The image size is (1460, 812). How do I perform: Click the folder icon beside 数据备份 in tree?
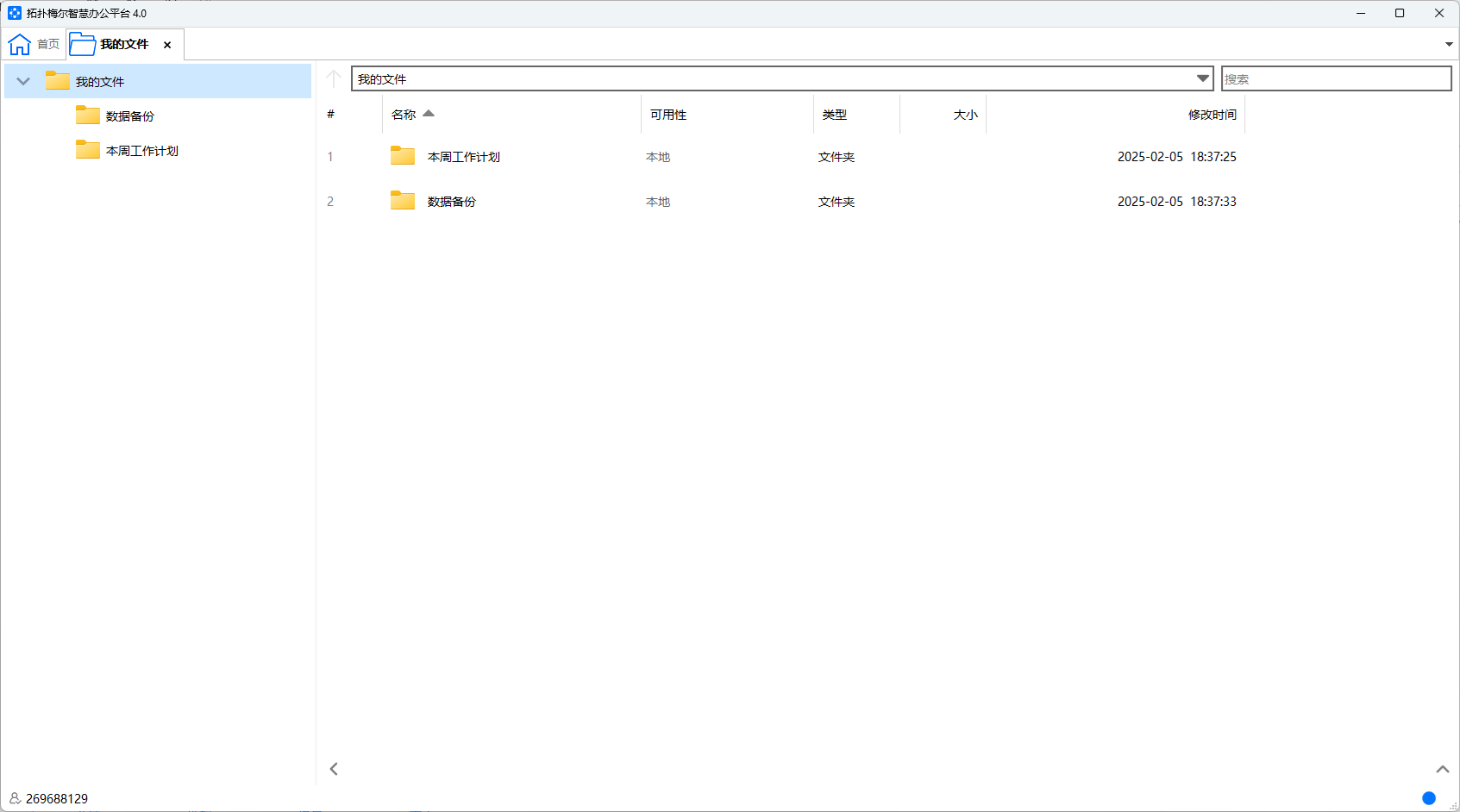click(x=88, y=115)
